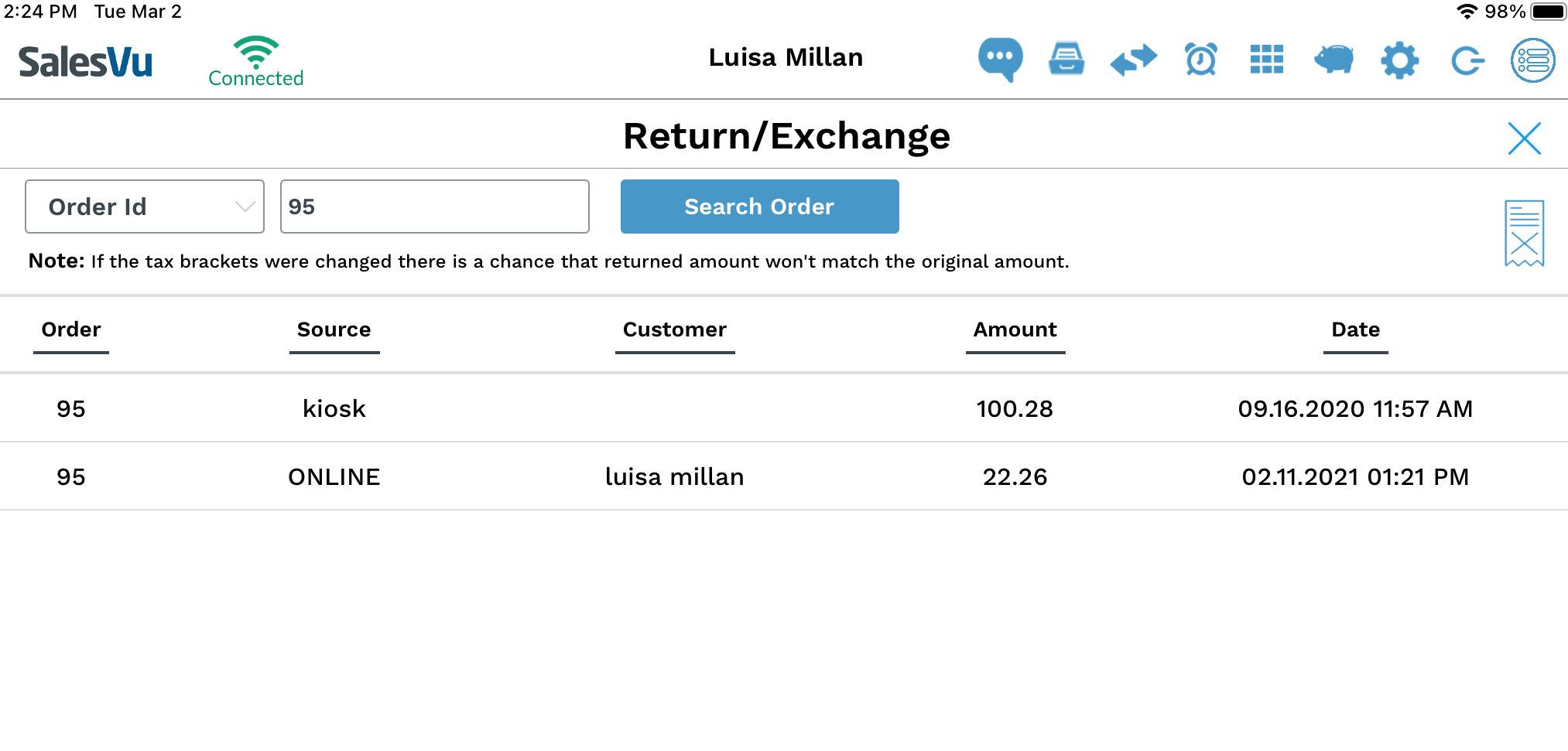
Task: Sort by the Order column header
Action: (x=71, y=330)
